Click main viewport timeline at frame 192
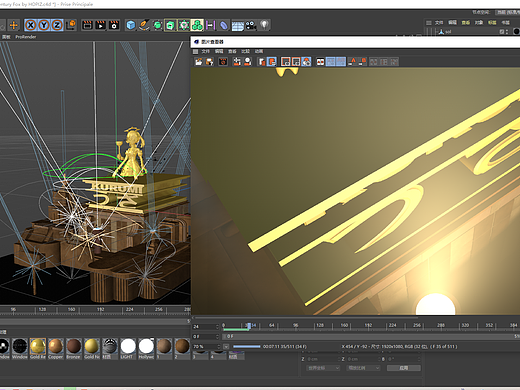Viewport: 520px width, 390px height. click(x=101, y=310)
